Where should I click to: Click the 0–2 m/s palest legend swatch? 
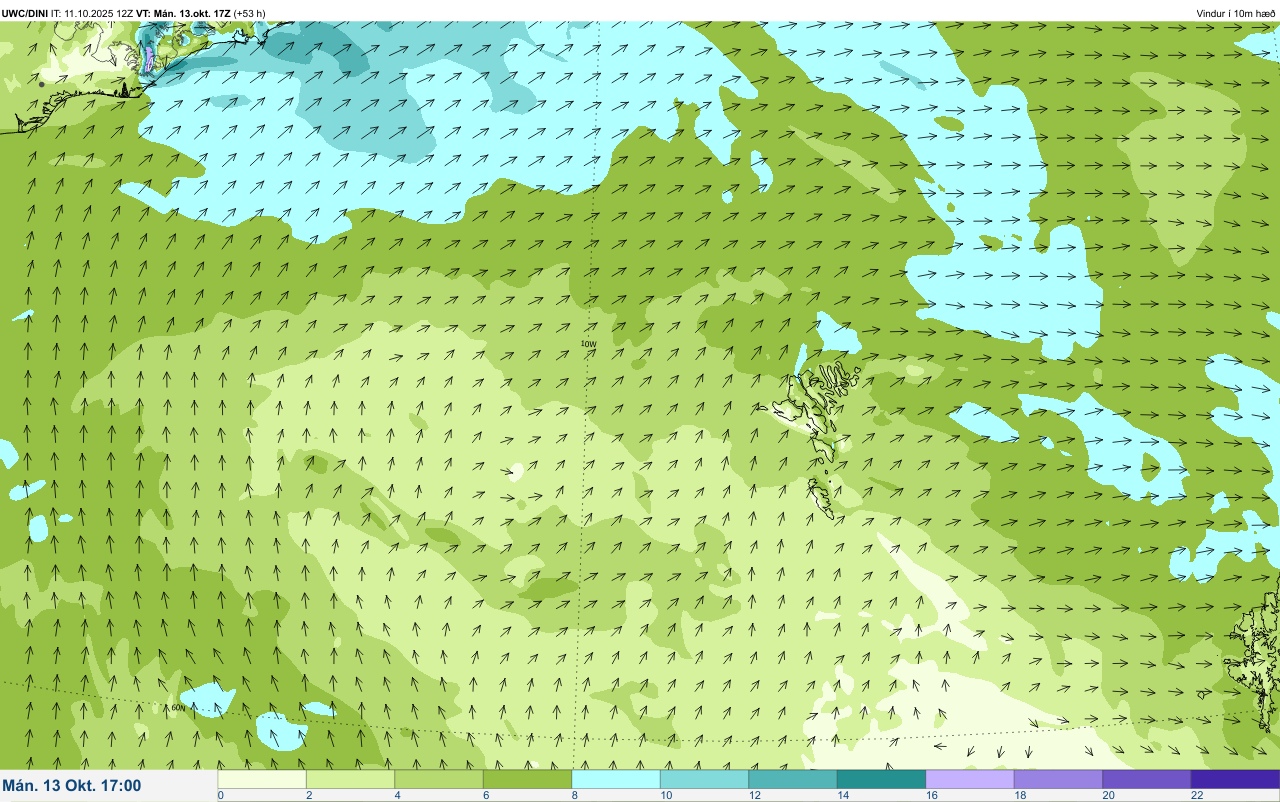262,779
